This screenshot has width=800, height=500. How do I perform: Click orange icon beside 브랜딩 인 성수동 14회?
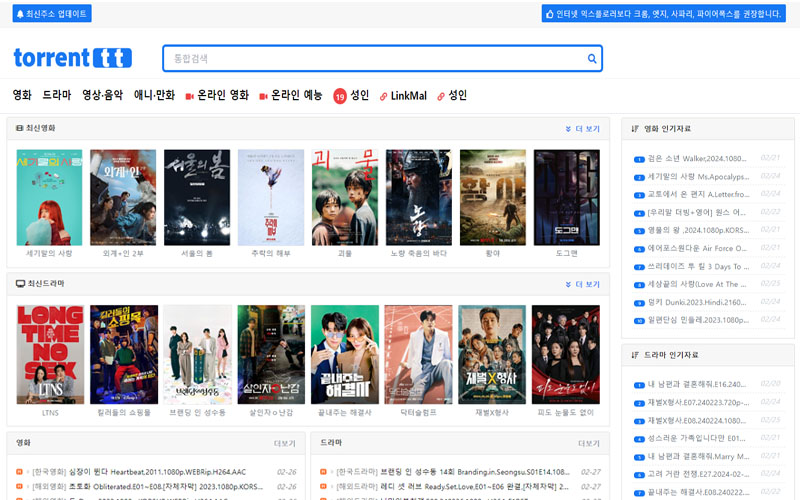[x=323, y=472]
